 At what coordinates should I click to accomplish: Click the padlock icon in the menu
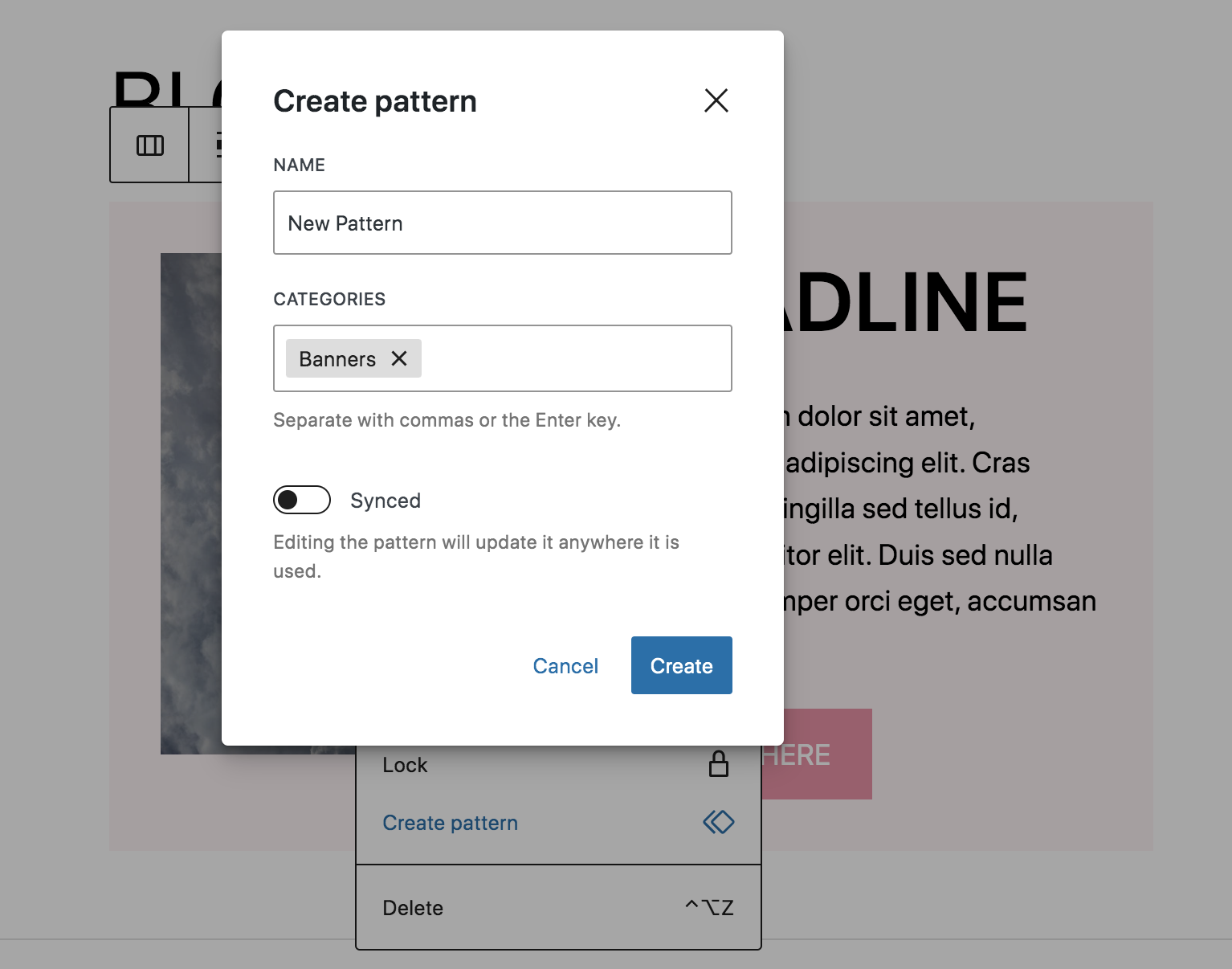click(x=719, y=764)
